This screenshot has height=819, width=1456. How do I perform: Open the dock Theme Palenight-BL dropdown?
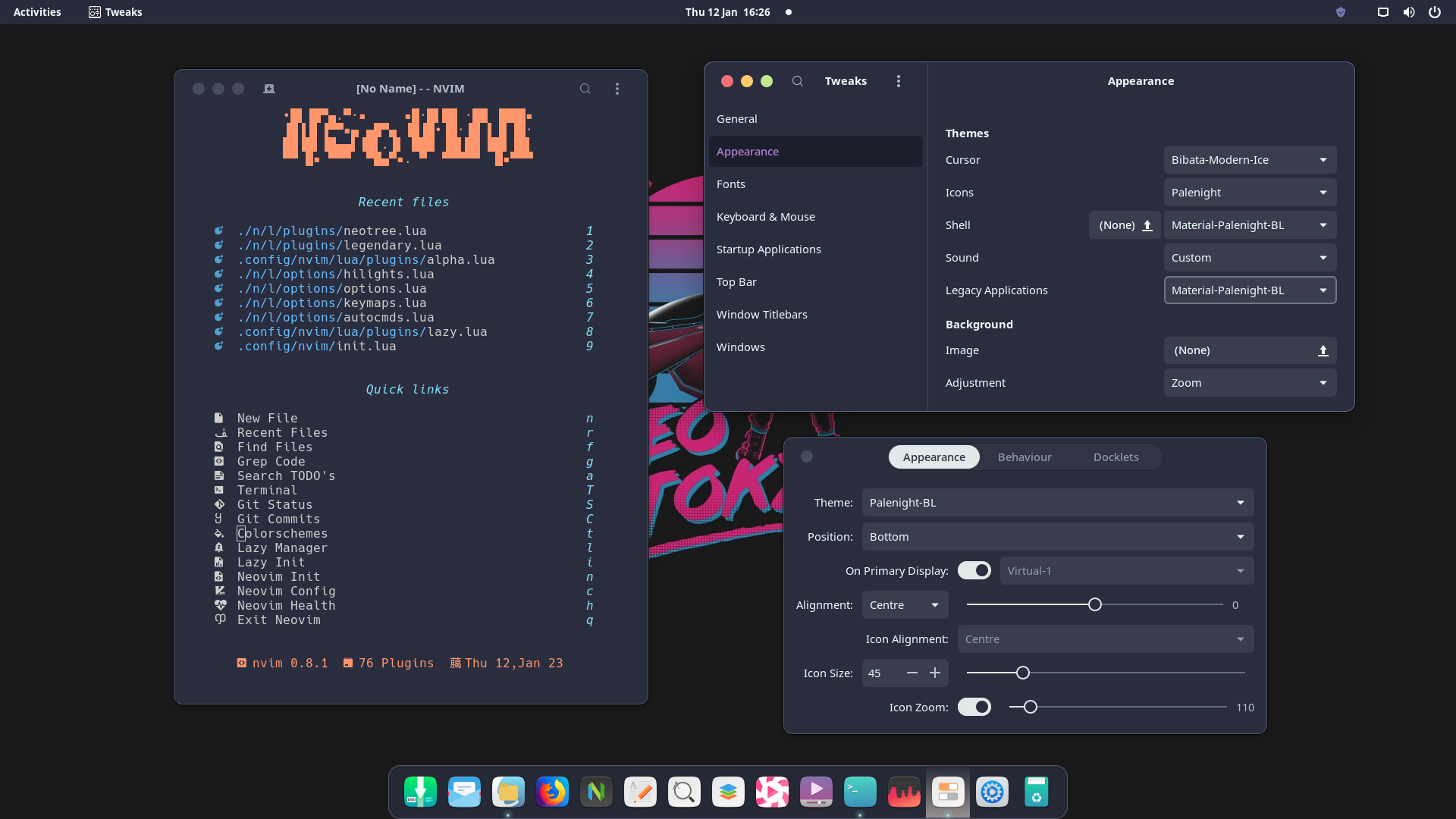[1058, 503]
